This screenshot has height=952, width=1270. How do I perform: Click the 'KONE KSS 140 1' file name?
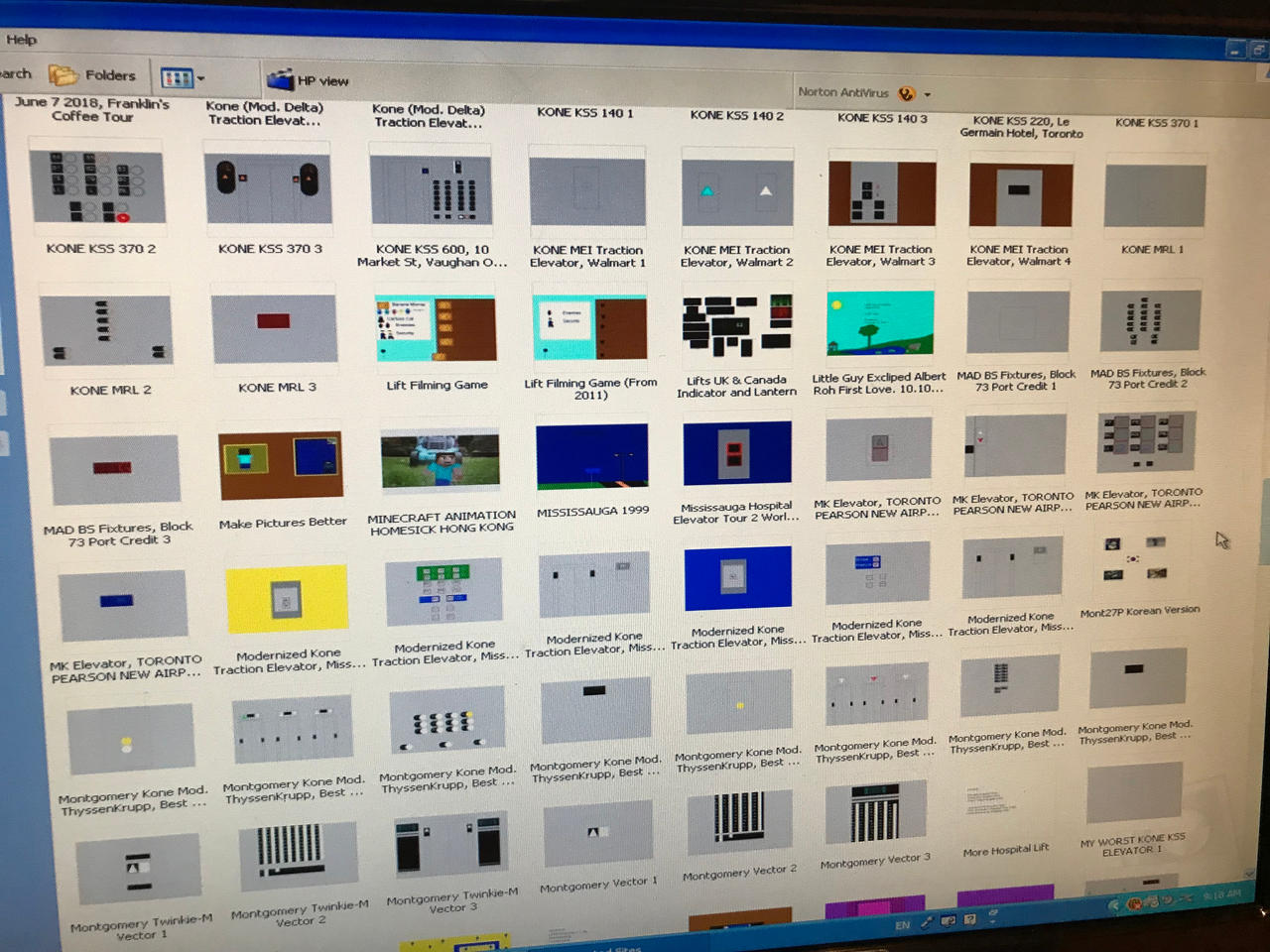pyautogui.click(x=585, y=112)
